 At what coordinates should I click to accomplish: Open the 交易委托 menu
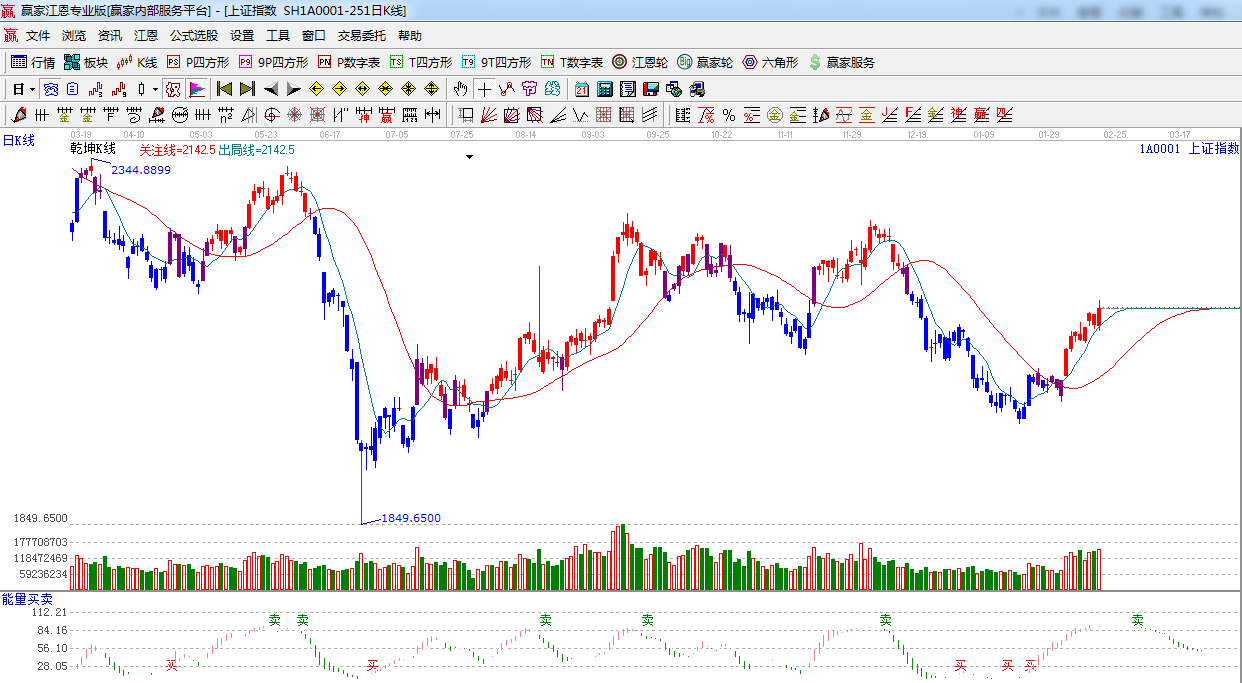point(361,35)
